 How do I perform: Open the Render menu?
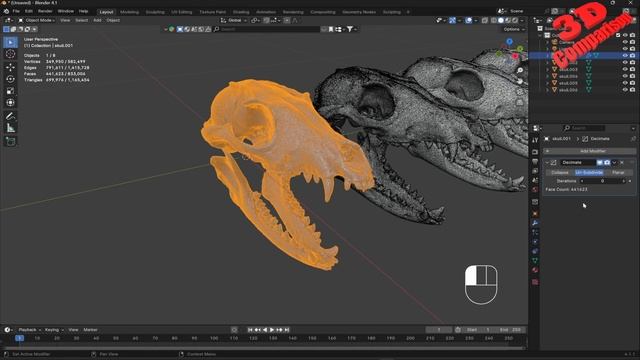click(45, 11)
